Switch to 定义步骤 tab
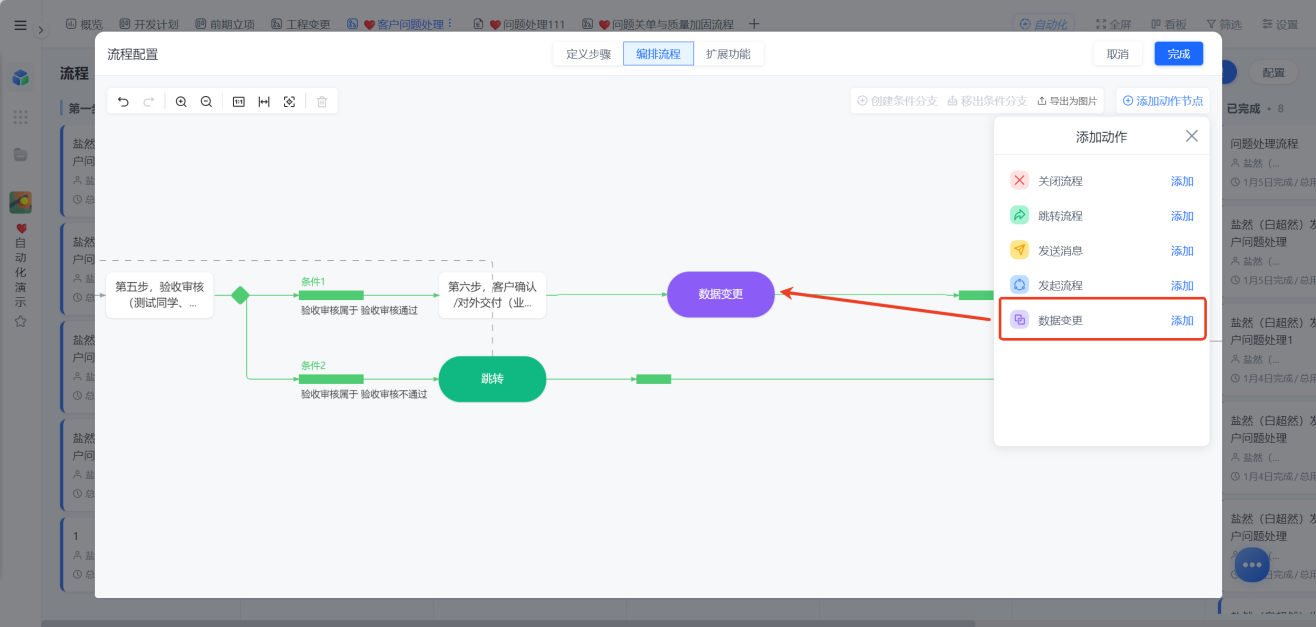Viewport: 1316px width, 627px height. 588,54
